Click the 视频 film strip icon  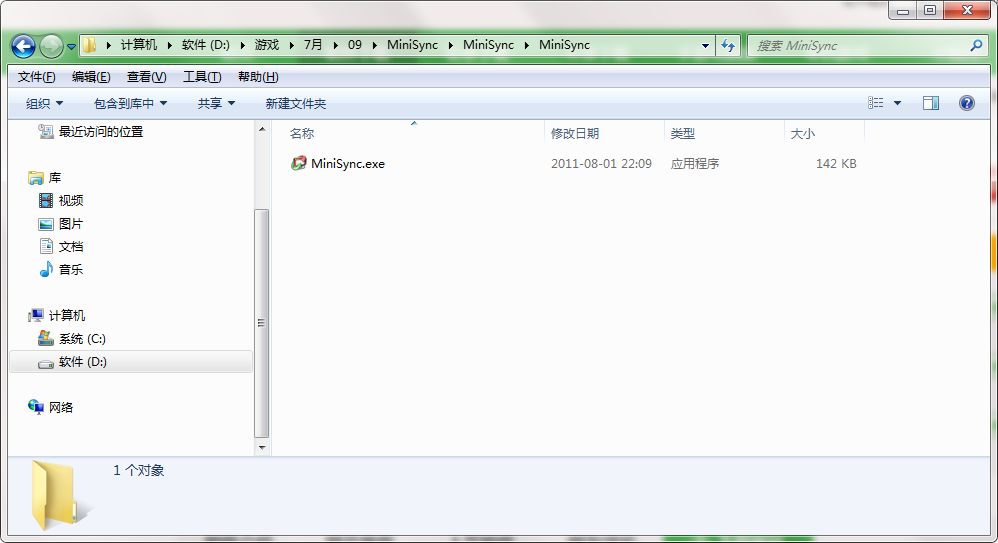click(x=46, y=201)
